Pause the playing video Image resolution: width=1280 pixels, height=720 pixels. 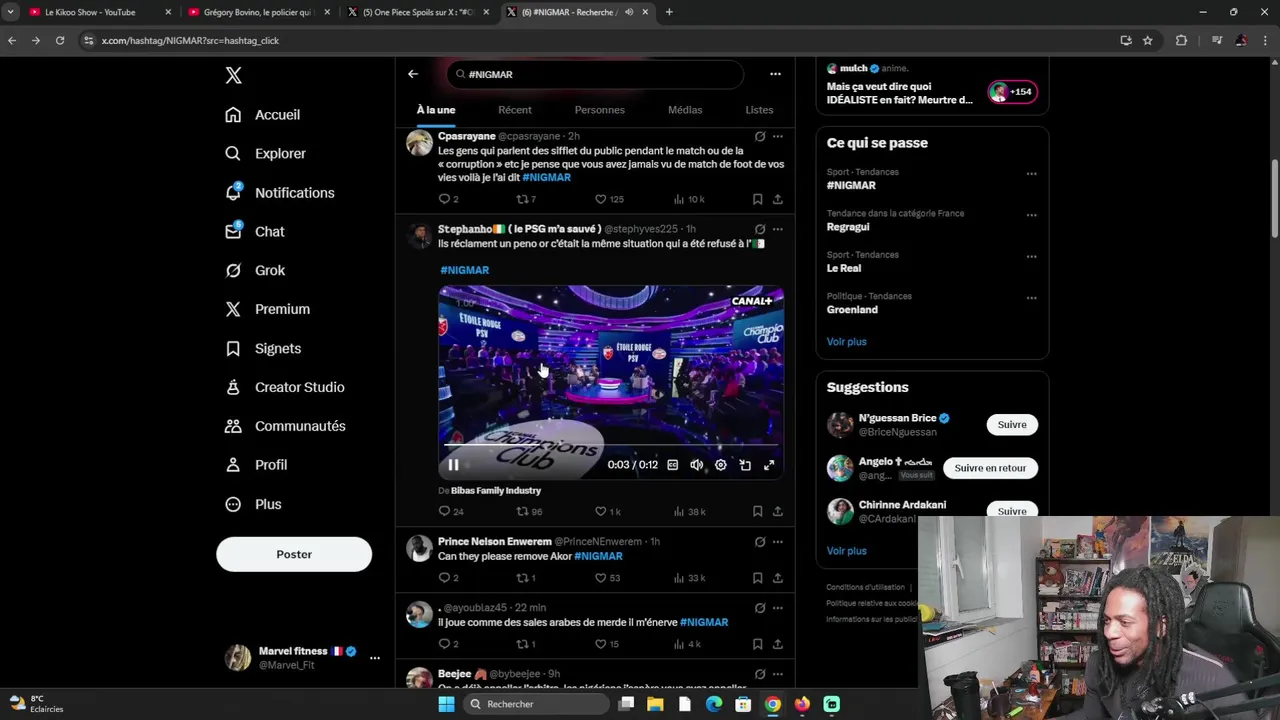pyautogui.click(x=453, y=465)
